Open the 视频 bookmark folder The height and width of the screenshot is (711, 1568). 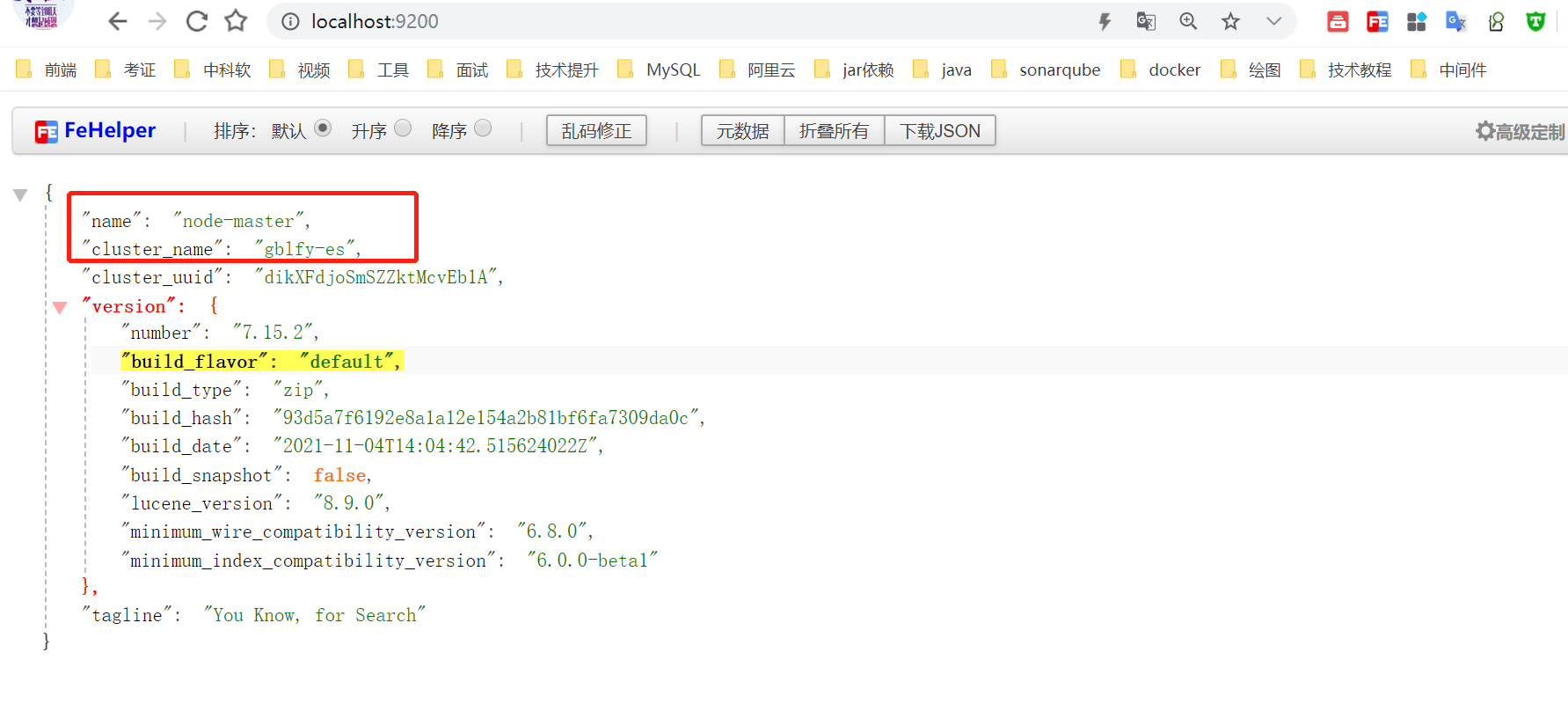coord(300,70)
